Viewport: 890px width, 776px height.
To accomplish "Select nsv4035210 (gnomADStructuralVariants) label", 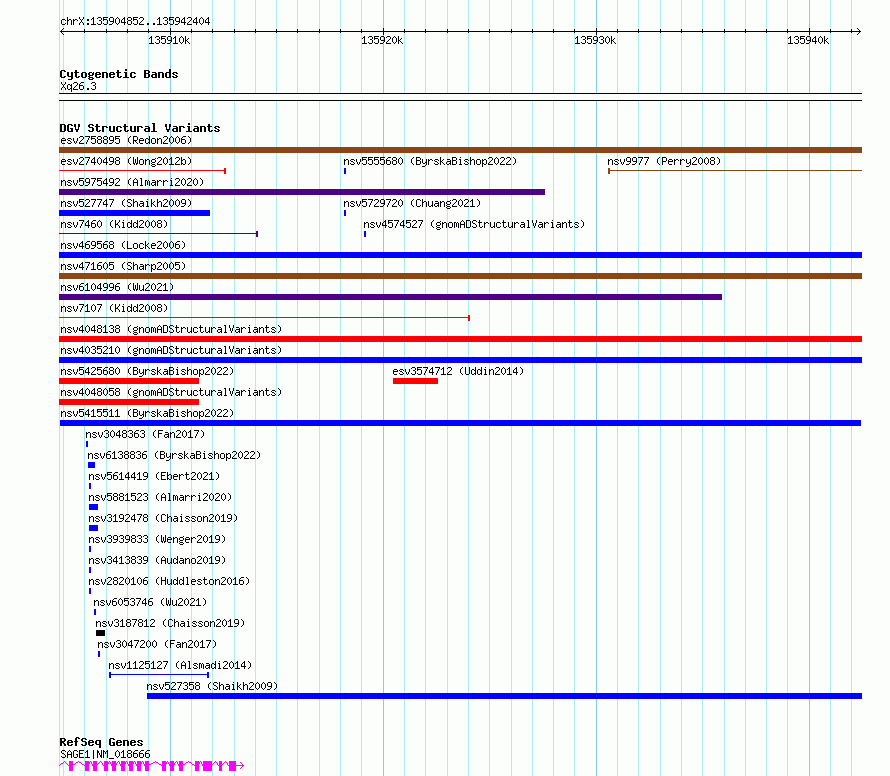I will (x=171, y=350).
